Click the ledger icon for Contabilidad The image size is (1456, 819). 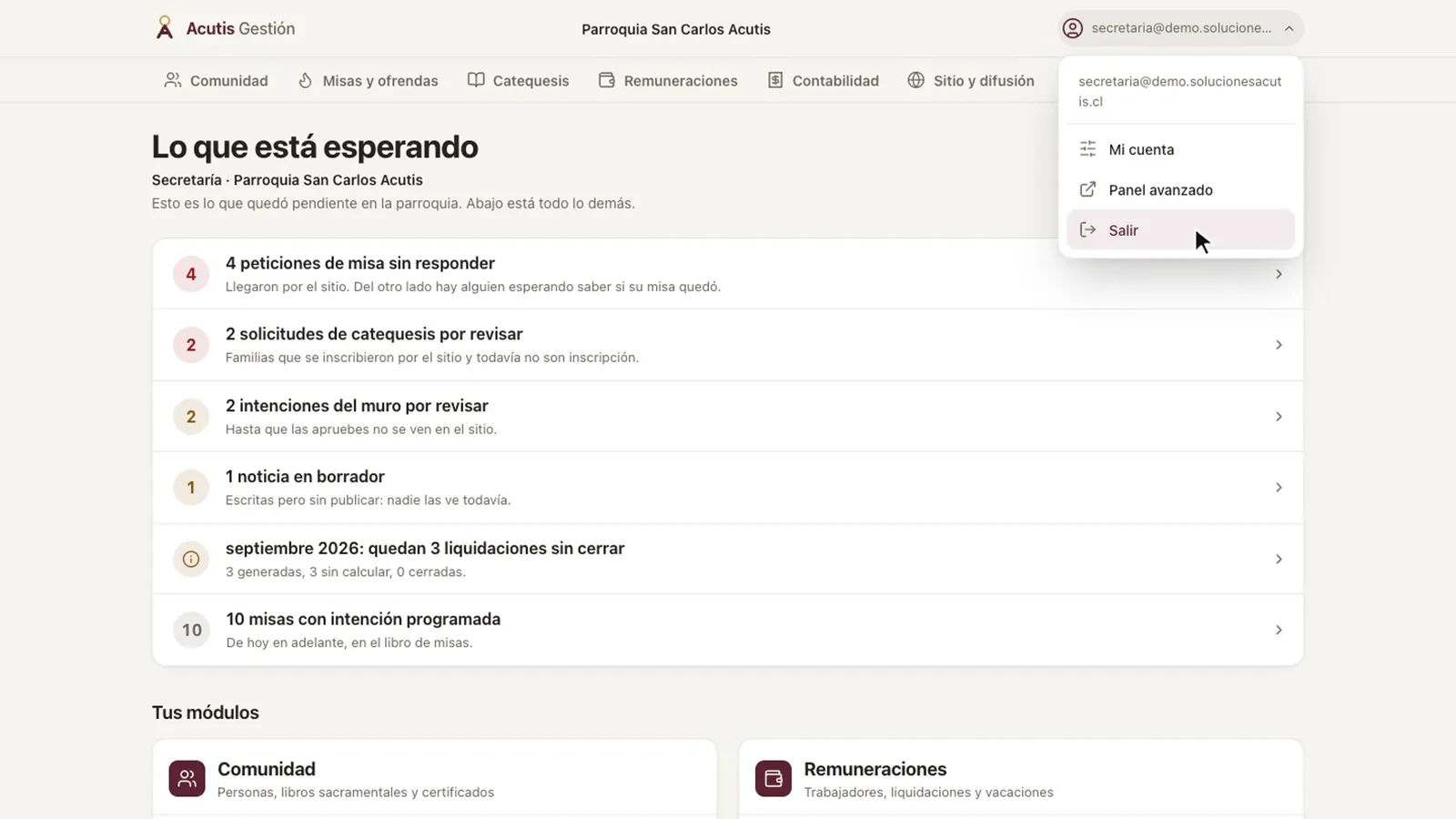[775, 80]
